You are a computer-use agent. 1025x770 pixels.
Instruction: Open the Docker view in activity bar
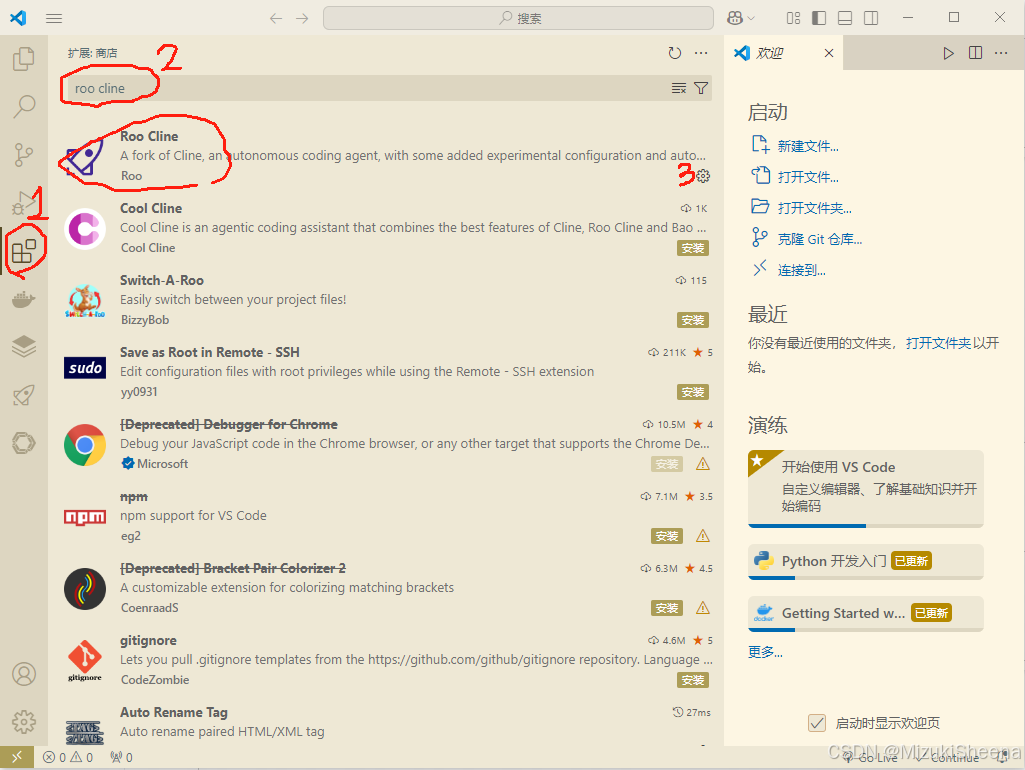click(x=24, y=299)
